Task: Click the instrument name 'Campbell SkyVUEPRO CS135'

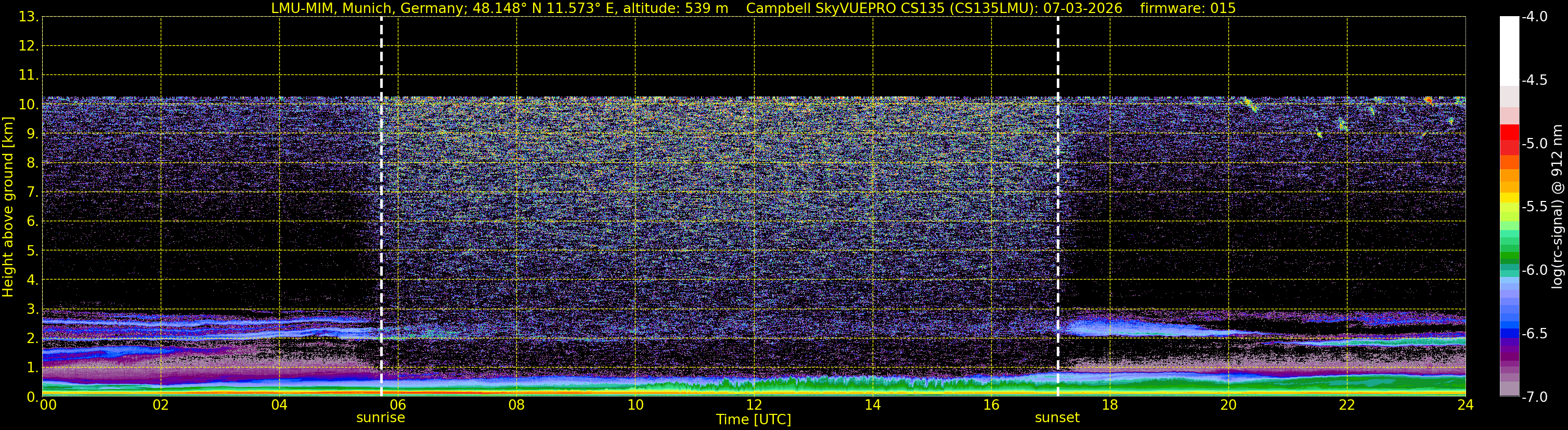Action: tap(845, 8)
